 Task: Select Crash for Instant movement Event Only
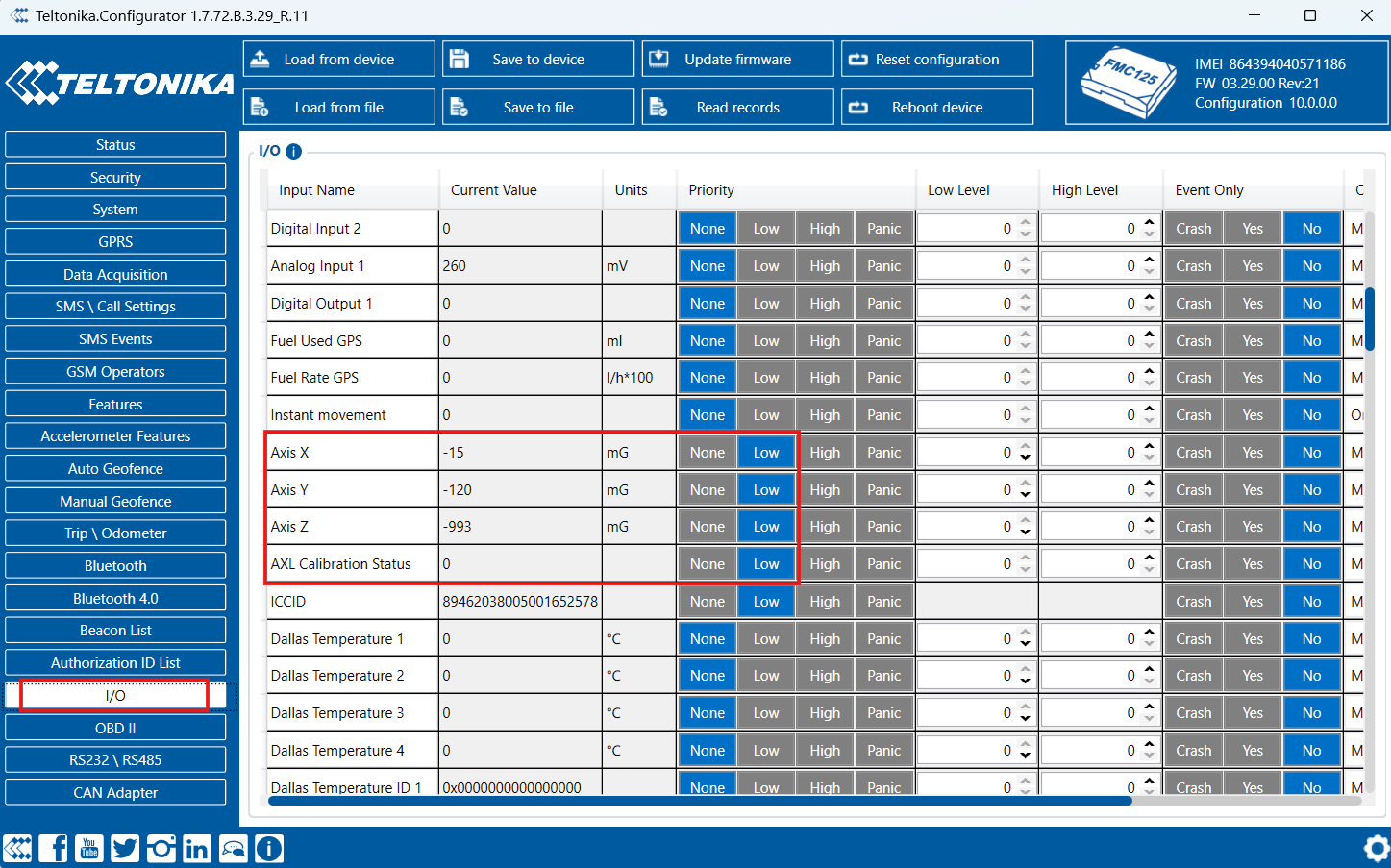click(x=1194, y=415)
